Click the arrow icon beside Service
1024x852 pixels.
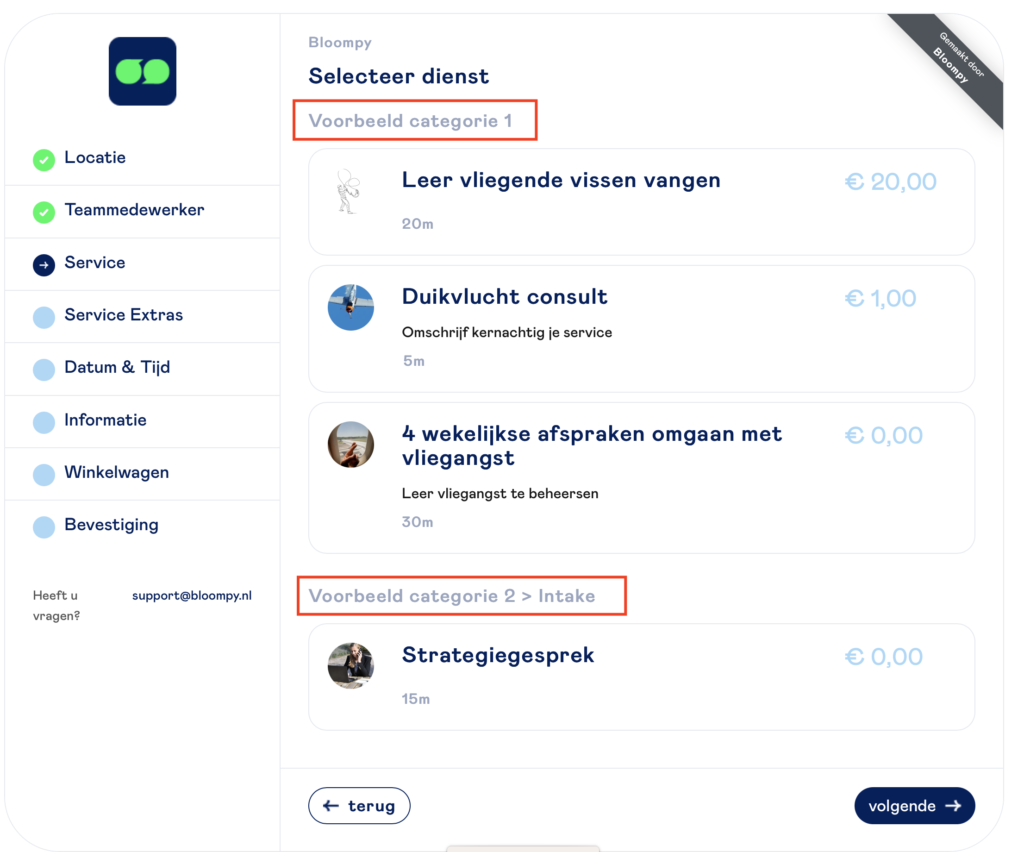coord(44,264)
